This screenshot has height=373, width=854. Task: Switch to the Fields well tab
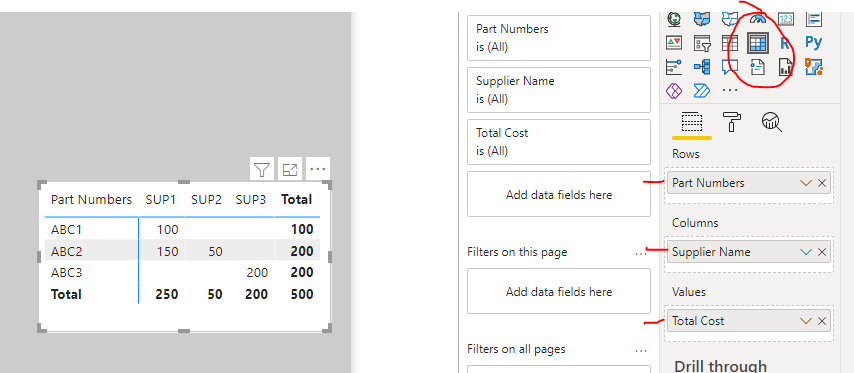click(x=692, y=122)
